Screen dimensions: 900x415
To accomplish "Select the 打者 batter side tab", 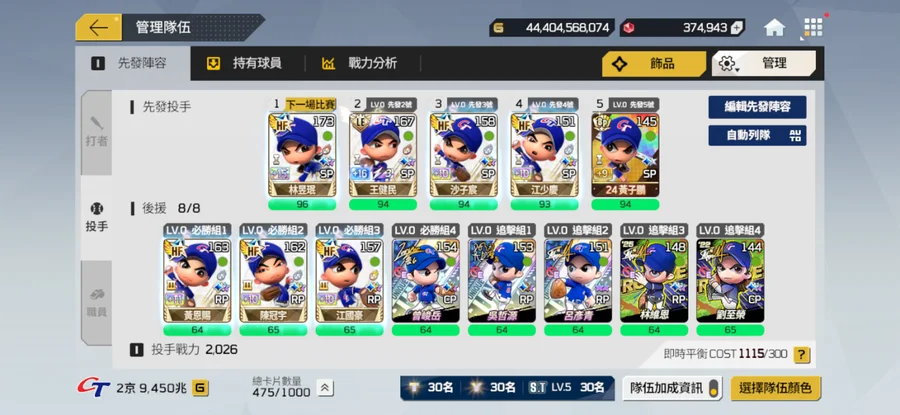I will tap(96, 133).
